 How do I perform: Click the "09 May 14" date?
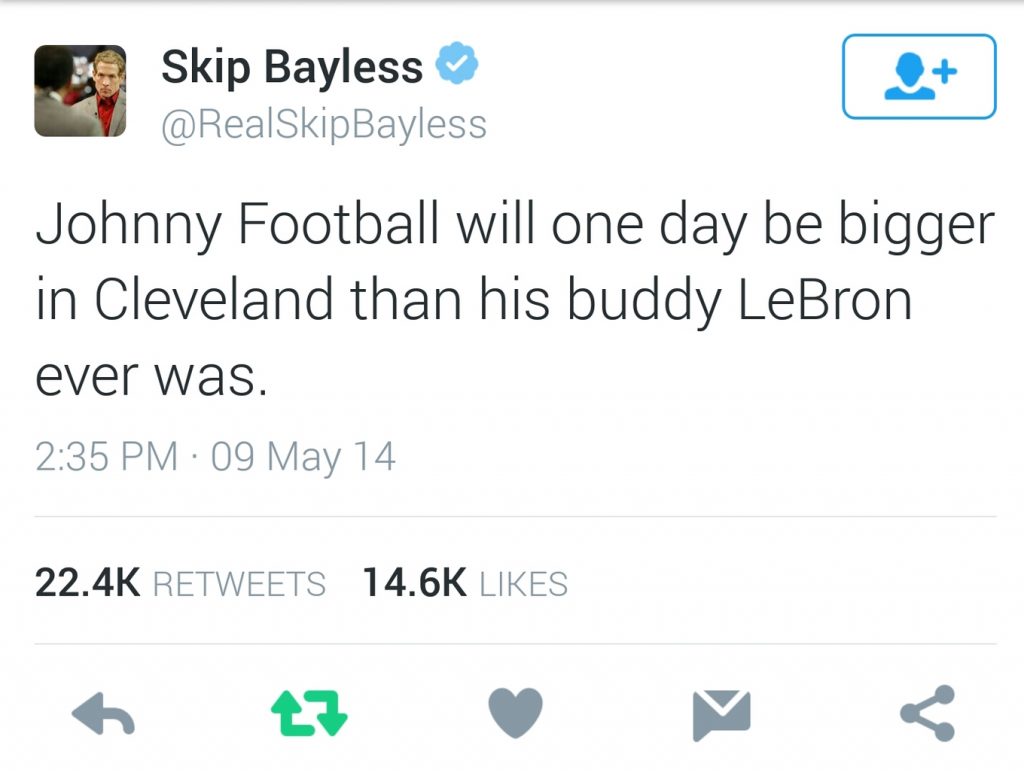point(303,457)
